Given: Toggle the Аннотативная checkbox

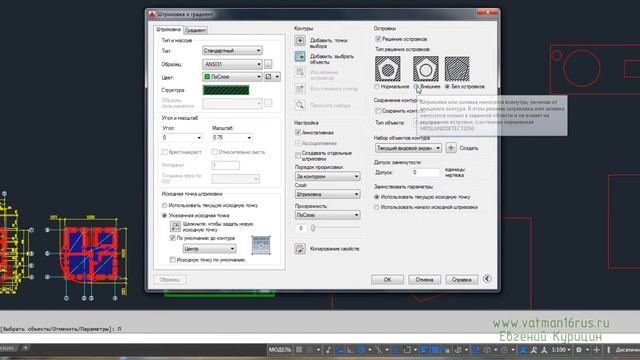Looking at the screenshot, I should tap(298, 133).
